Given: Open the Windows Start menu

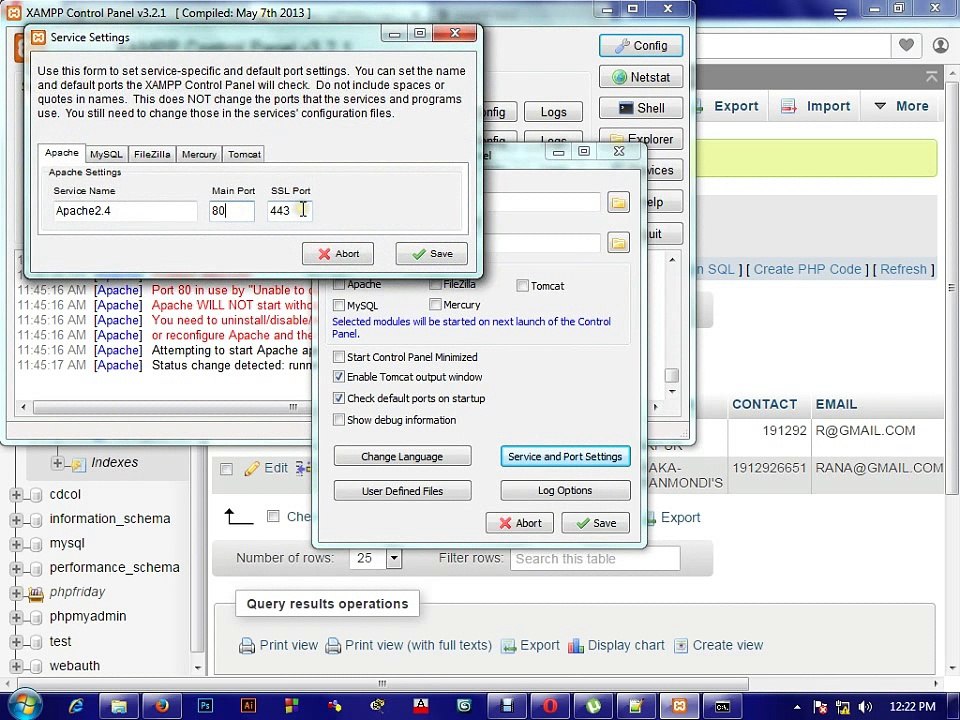Looking at the screenshot, I should (23, 705).
